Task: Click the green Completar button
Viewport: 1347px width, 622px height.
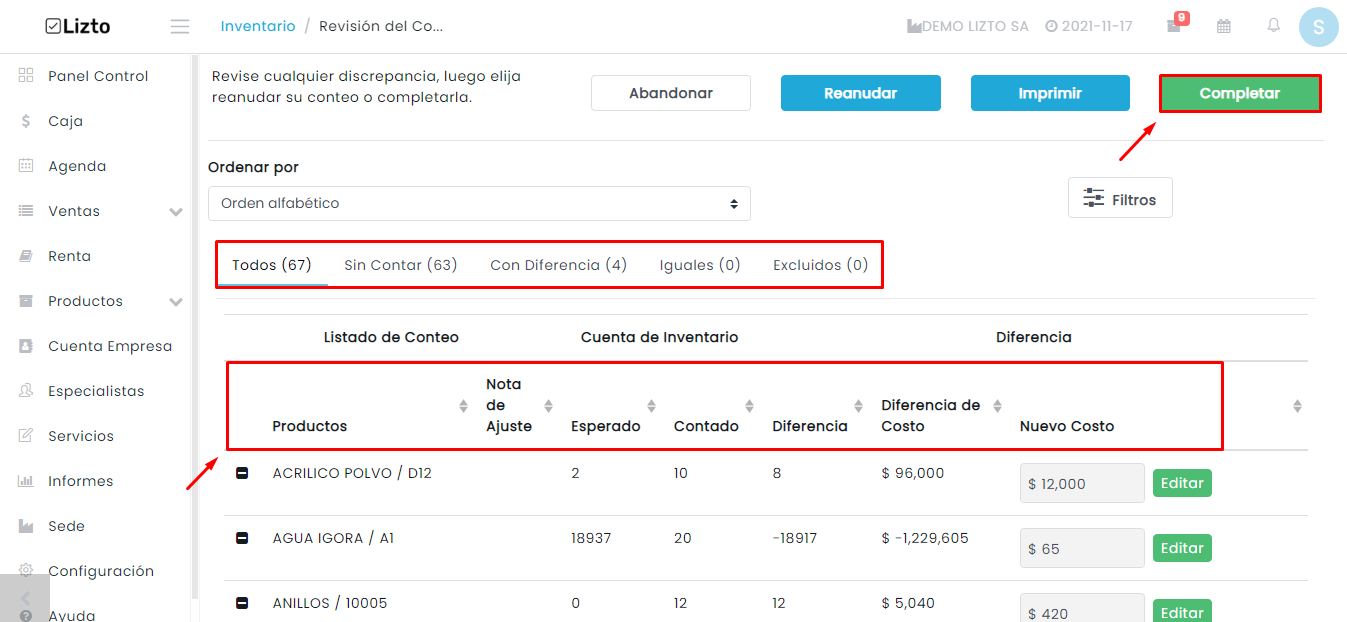Action: pos(1240,93)
